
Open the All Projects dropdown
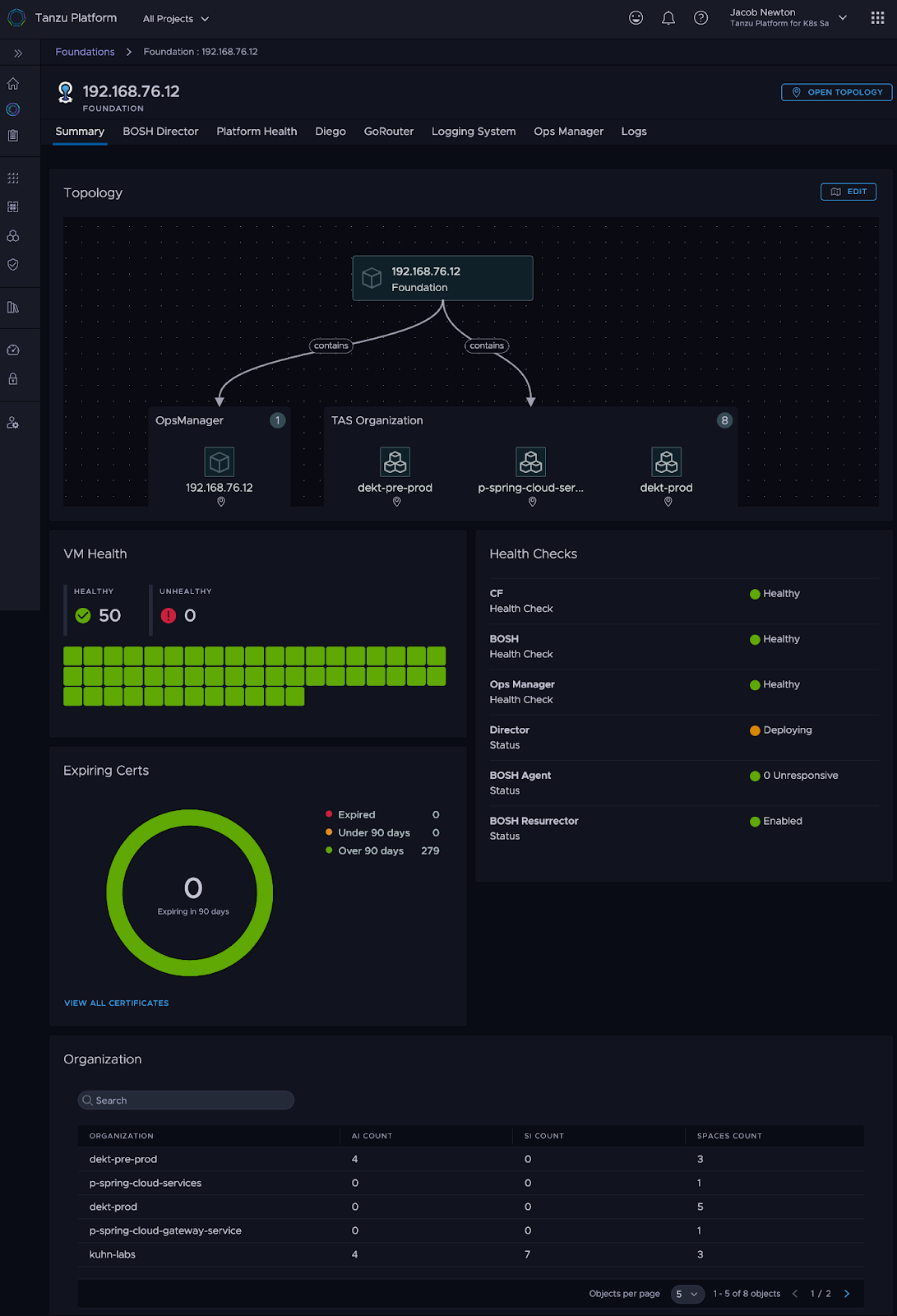(x=176, y=19)
